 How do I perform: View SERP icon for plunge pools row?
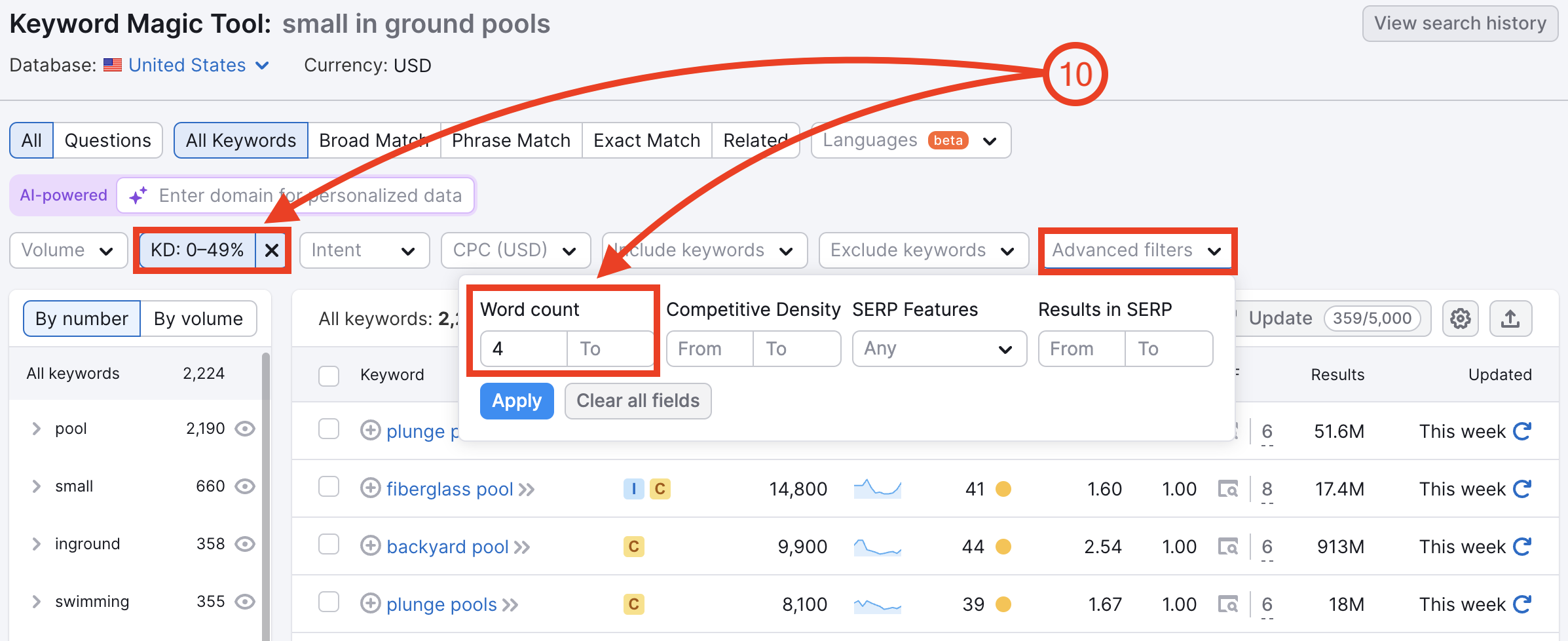[1228, 604]
